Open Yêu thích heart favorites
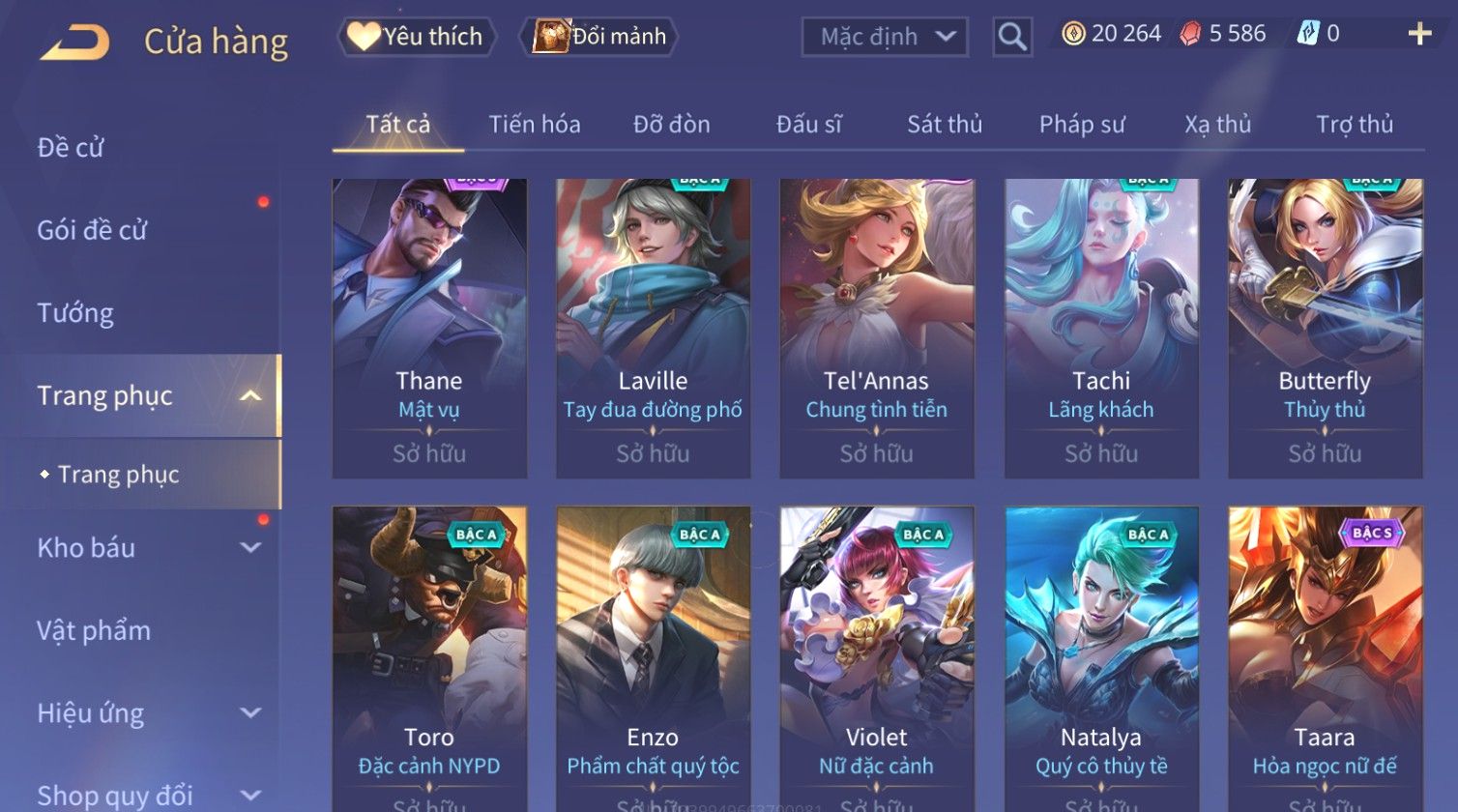Screen dimensions: 1458x812 [x=417, y=37]
